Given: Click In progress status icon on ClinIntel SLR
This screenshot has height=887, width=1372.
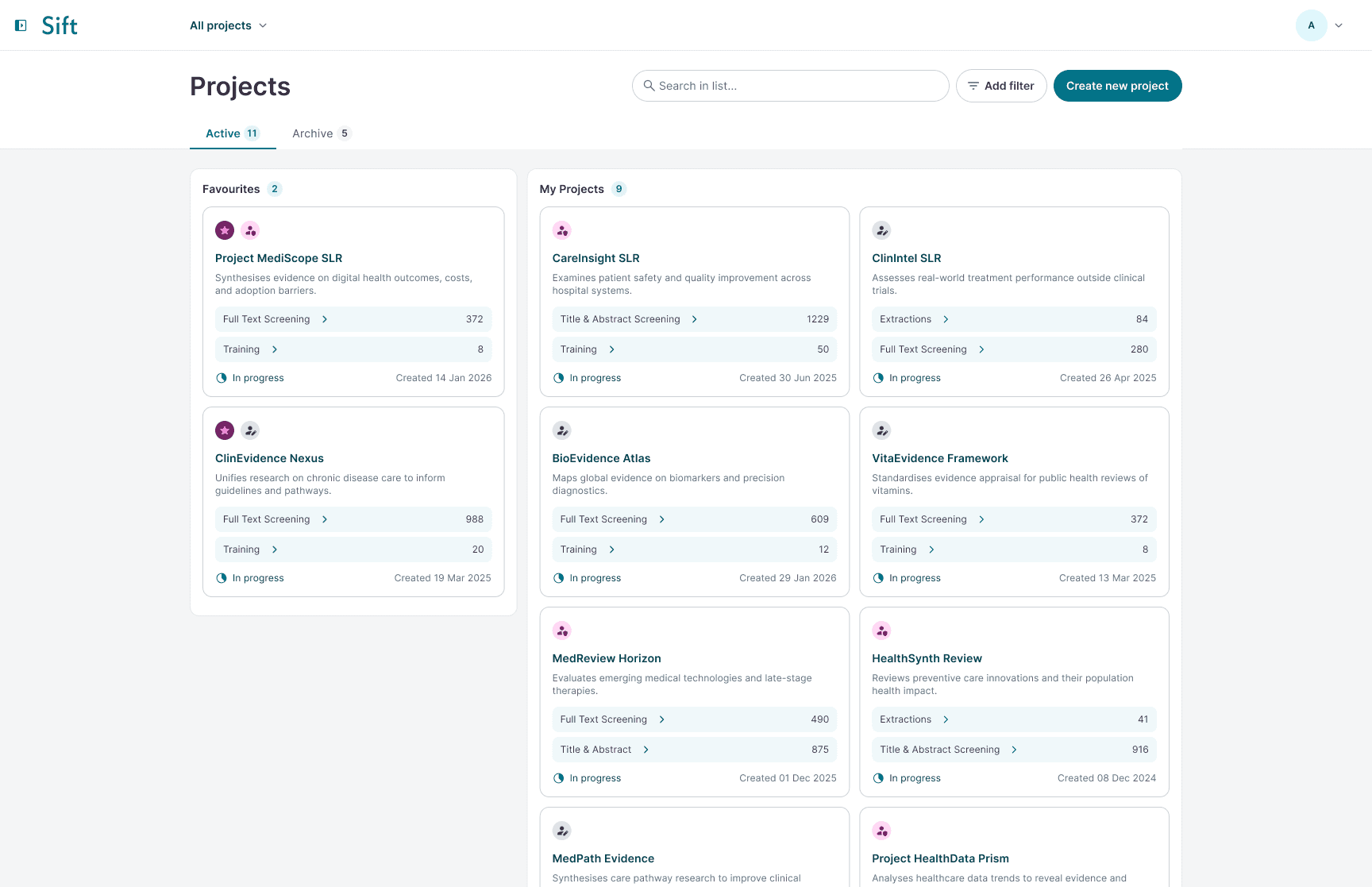Looking at the screenshot, I should pos(878,378).
